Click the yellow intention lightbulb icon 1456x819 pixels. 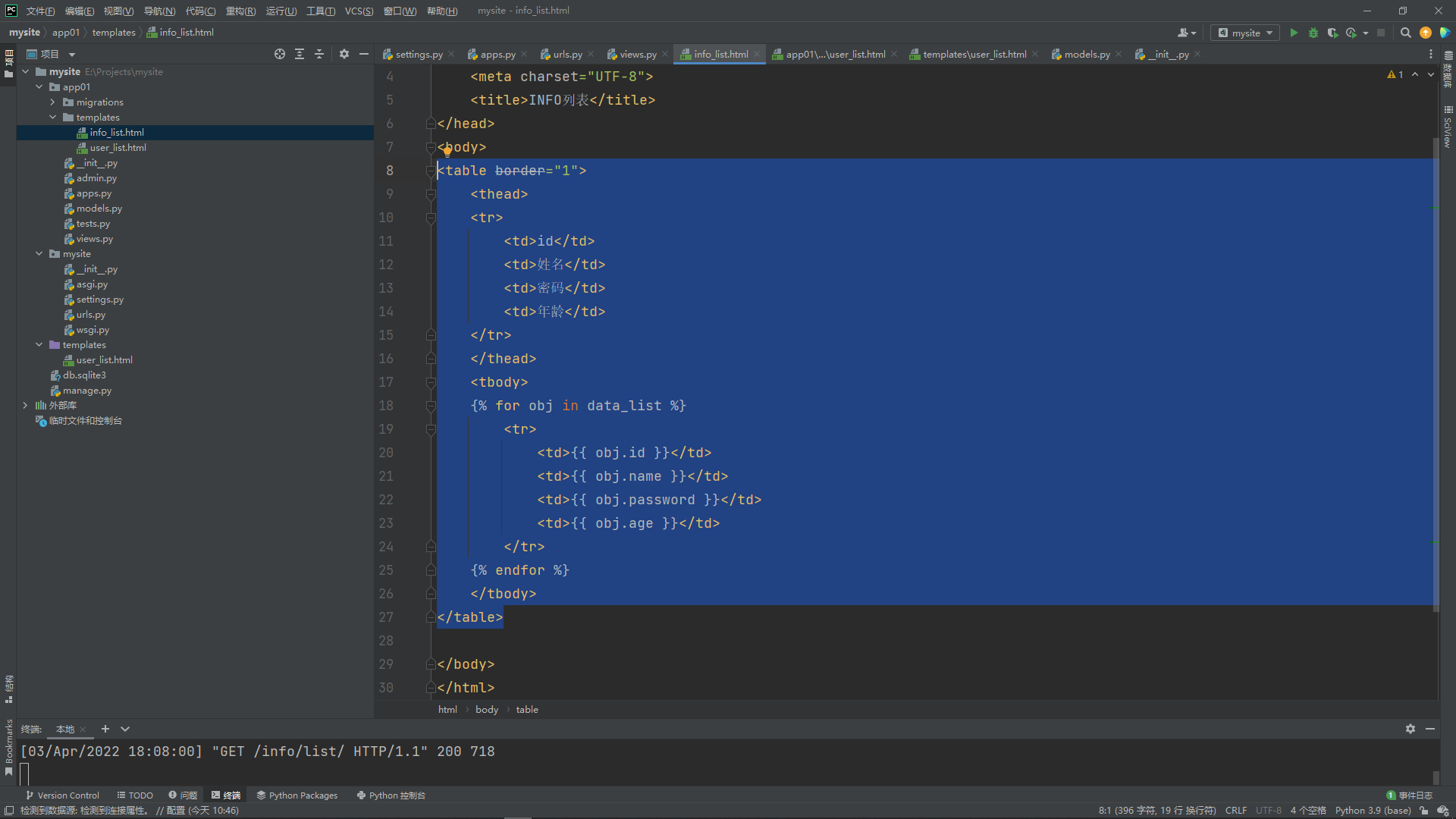pyautogui.click(x=447, y=150)
